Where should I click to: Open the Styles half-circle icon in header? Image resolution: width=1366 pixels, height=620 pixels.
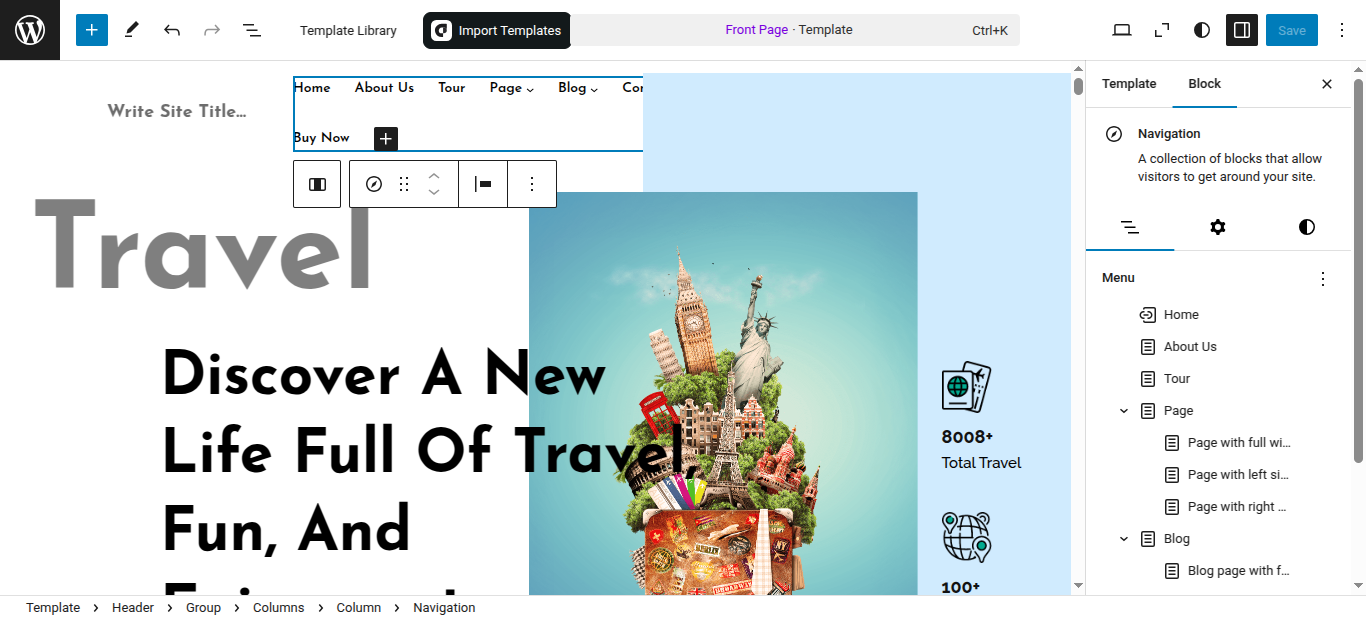[x=1202, y=30]
